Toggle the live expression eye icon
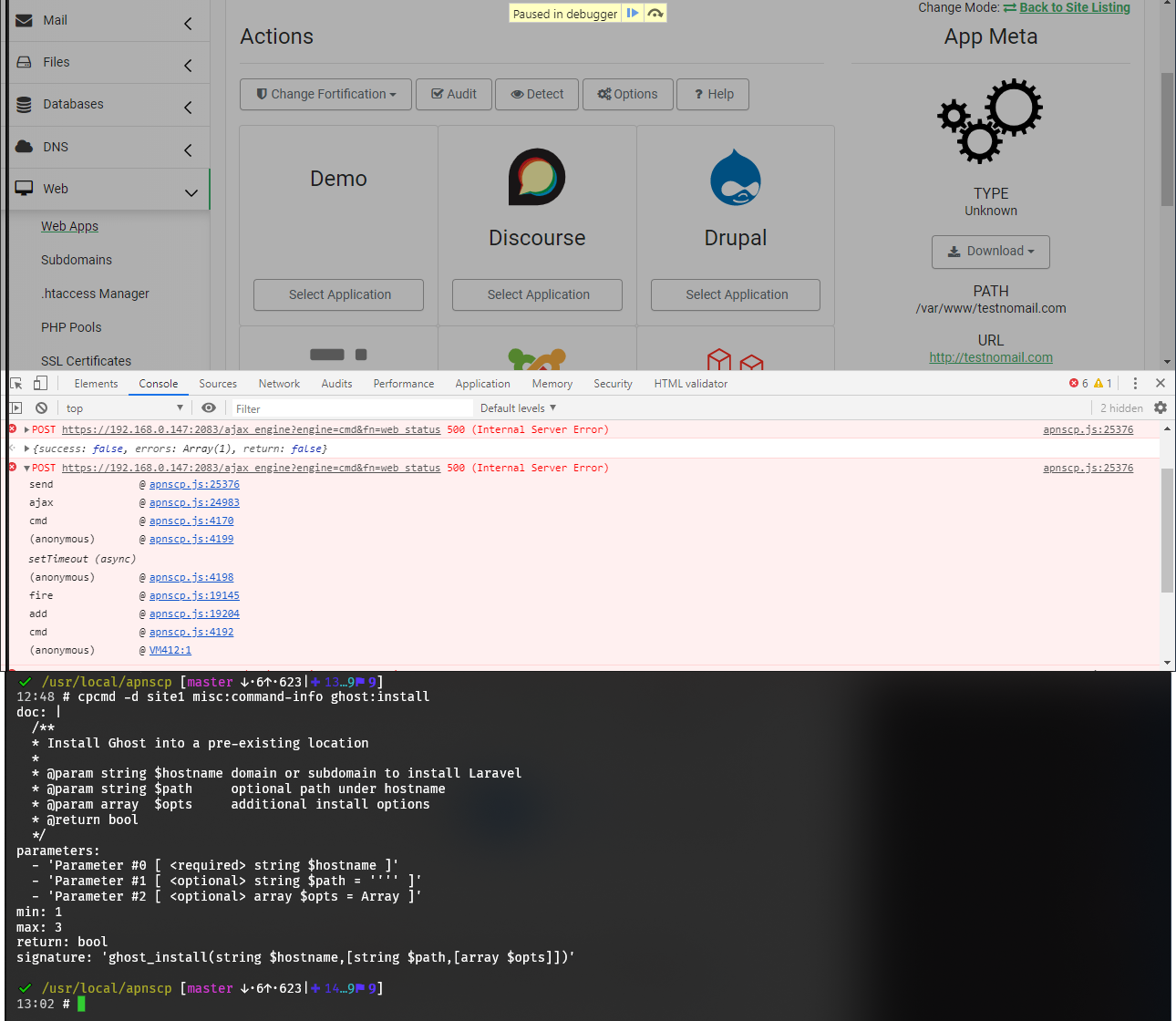1176x1021 pixels. pyautogui.click(x=209, y=408)
